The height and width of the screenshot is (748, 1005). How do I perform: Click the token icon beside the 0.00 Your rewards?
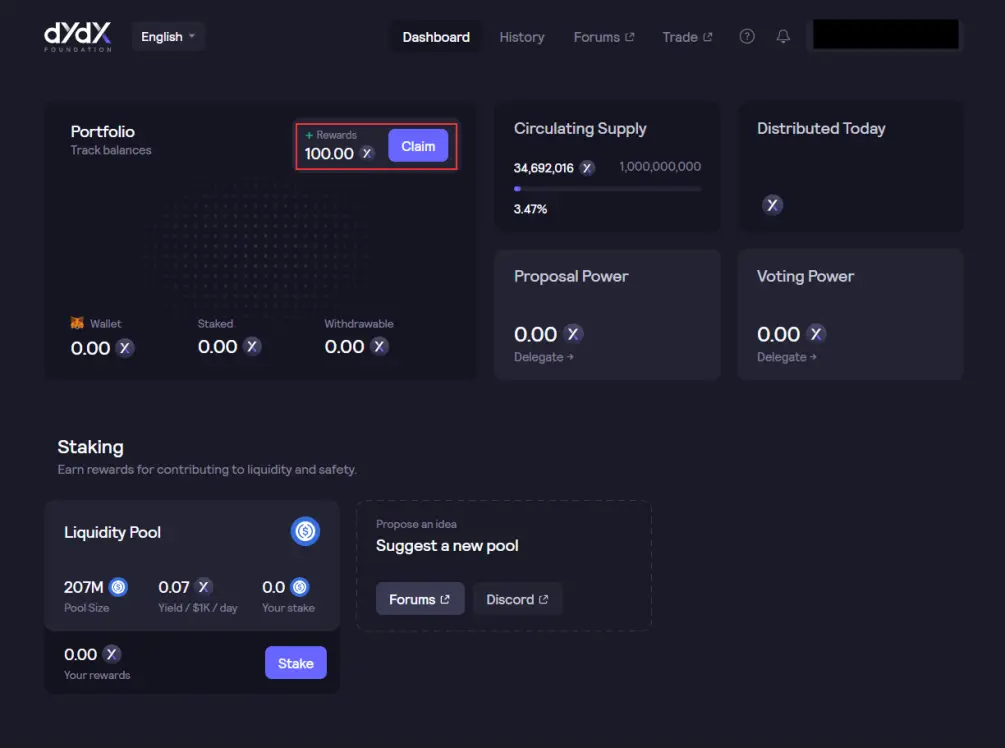tap(112, 654)
